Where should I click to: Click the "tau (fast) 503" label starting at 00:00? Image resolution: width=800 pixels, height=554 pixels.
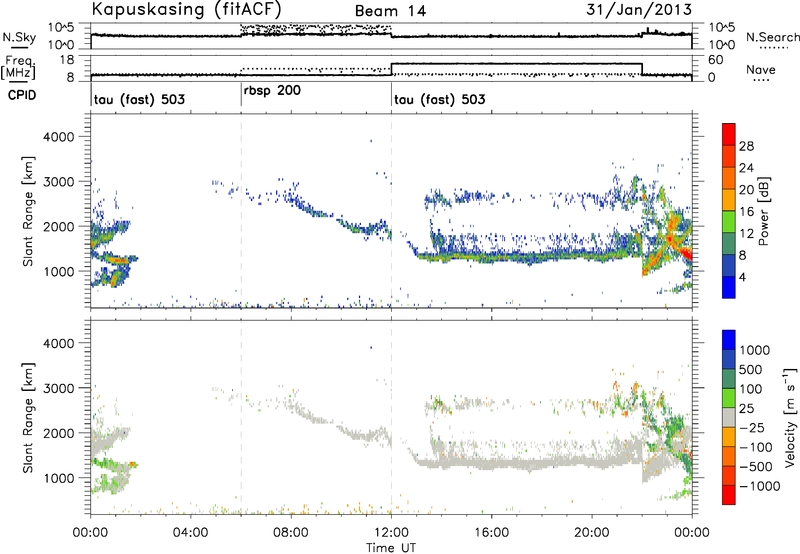pyautogui.click(x=139, y=99)
